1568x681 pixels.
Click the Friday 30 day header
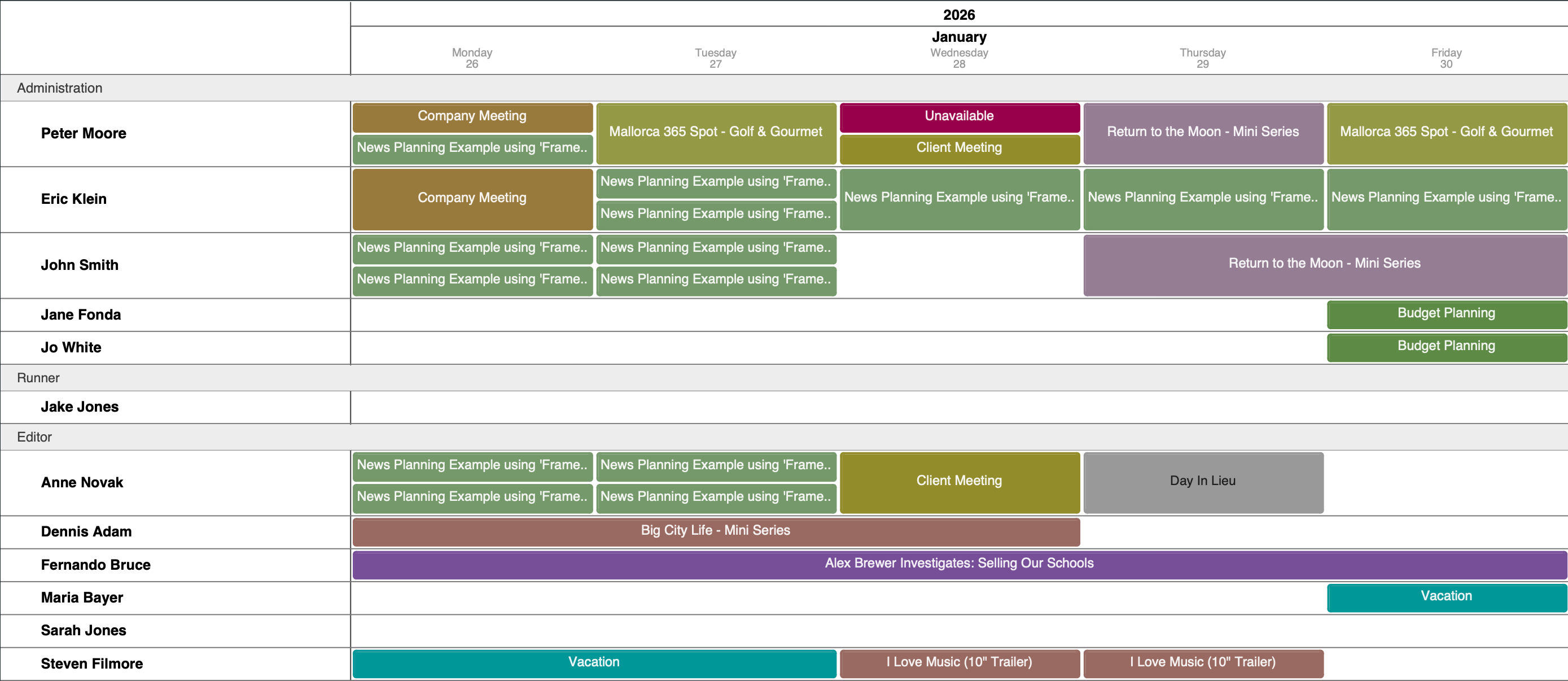tap(1446, 59)
